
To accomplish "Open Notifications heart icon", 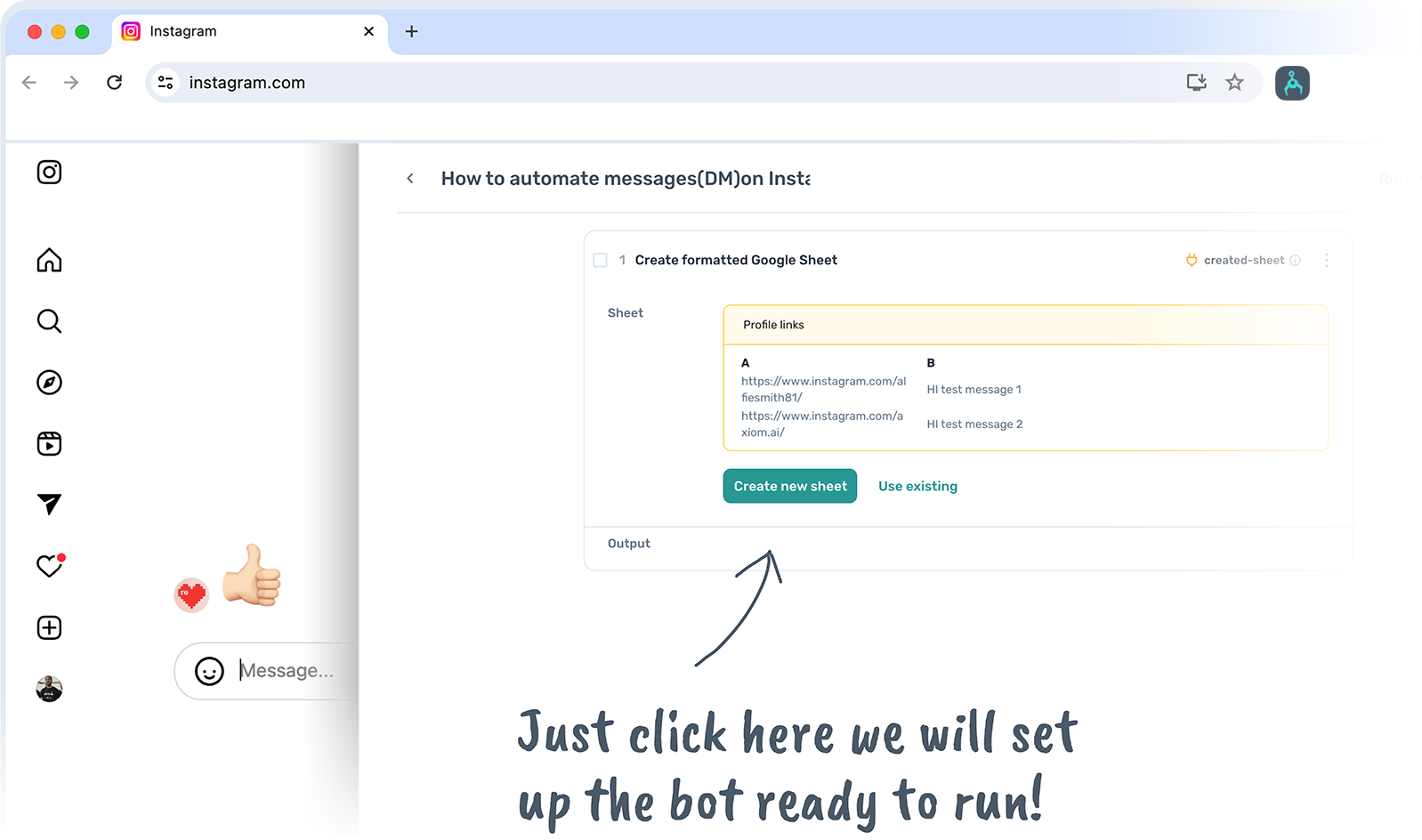I will 49,566.
